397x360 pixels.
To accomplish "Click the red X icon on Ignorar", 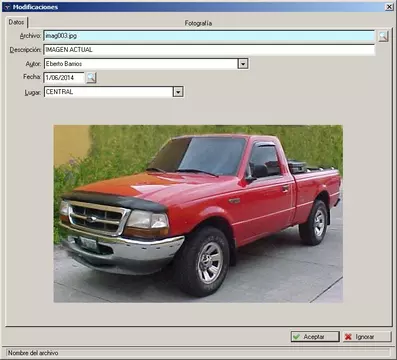I will tap(348, 337).
